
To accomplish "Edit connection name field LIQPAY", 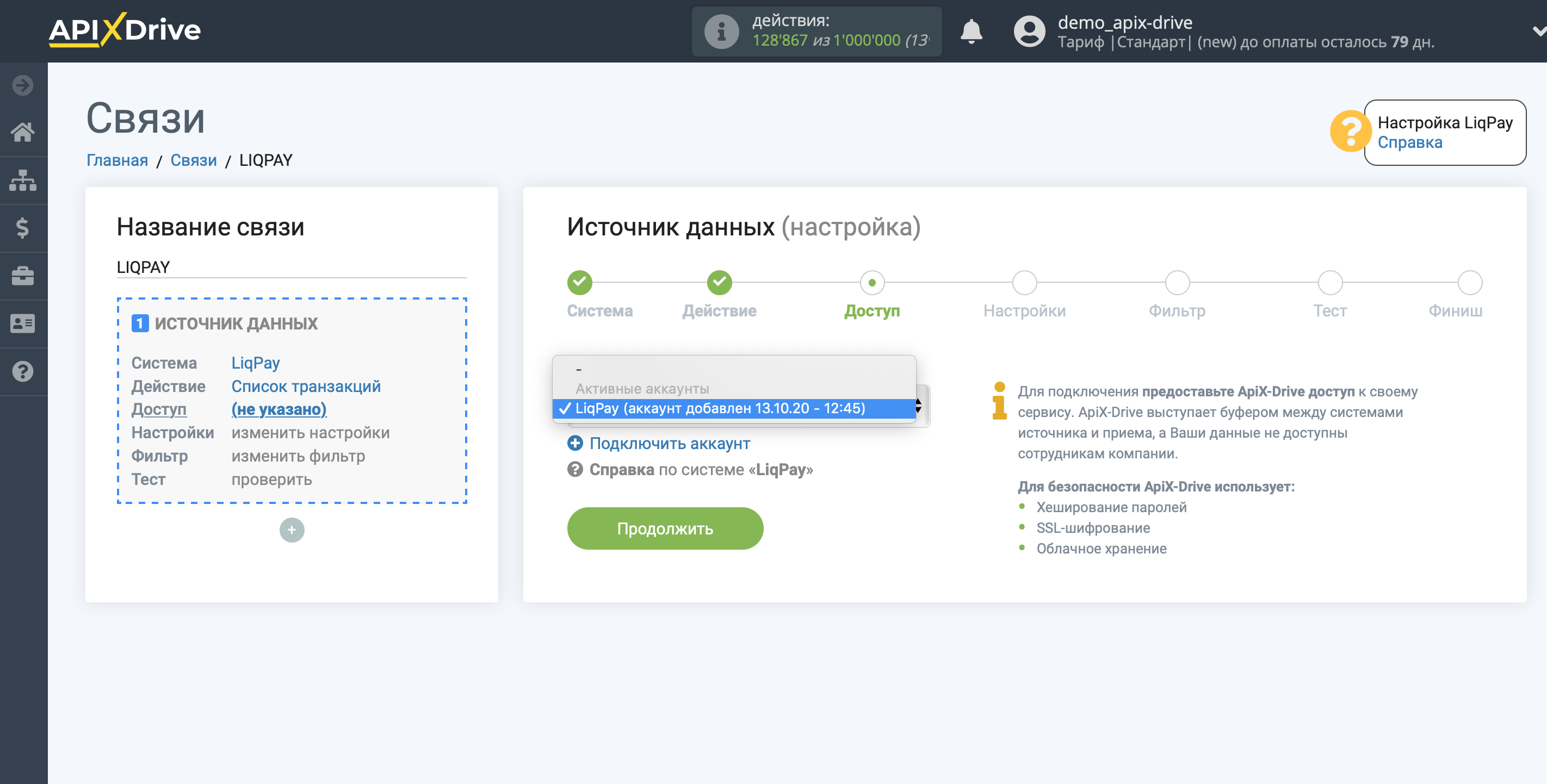I will point(292,267).
